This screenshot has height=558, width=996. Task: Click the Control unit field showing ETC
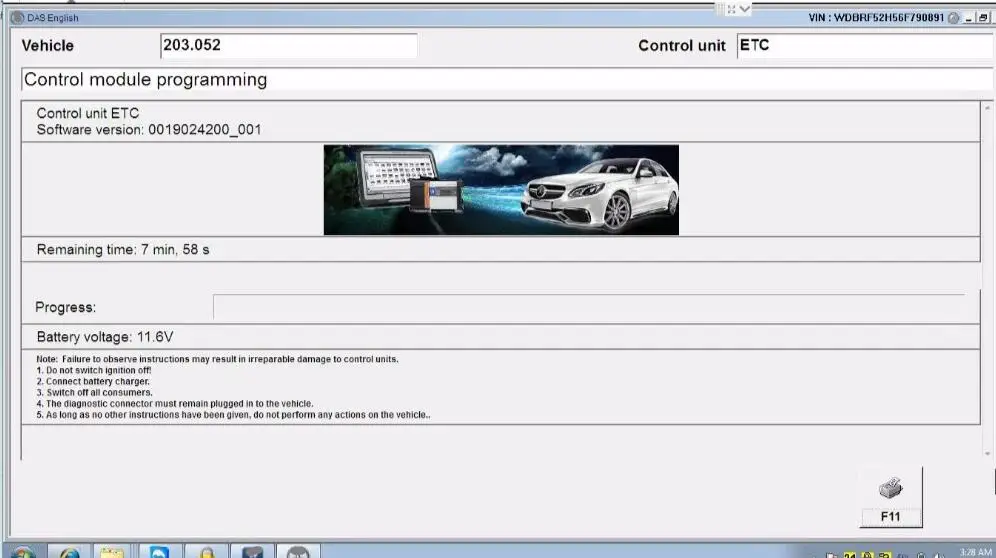866,46
